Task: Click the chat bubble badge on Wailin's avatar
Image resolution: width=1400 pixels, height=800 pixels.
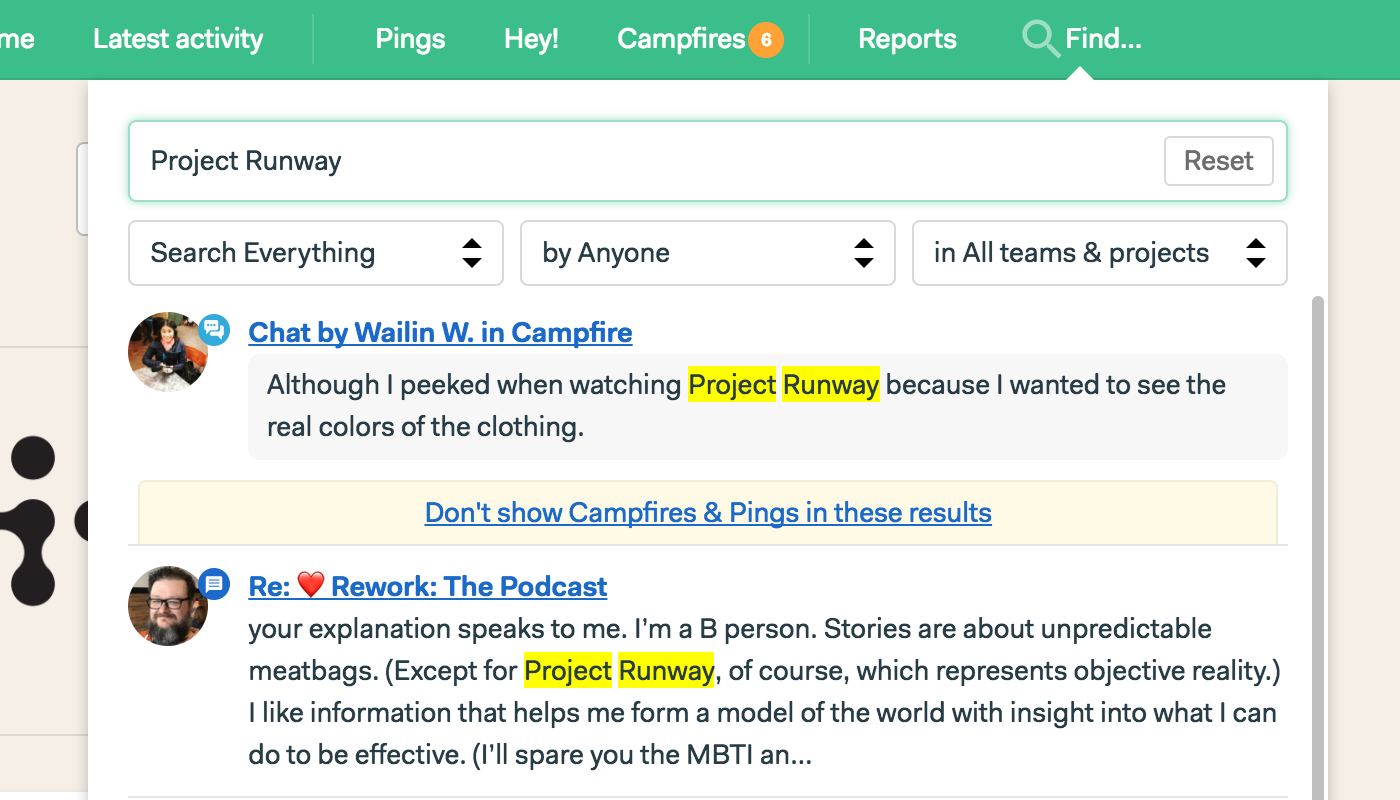Action: pyautogui.click(x=214, y=329)
